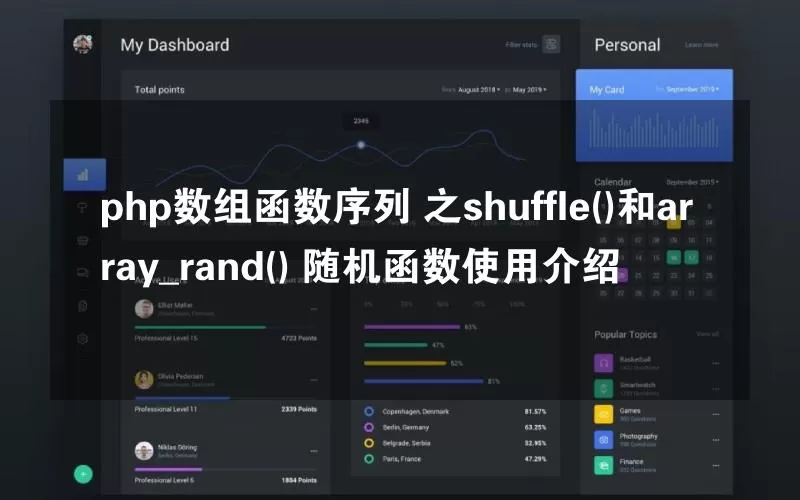Click the Filter stats label
Viewport: 800px width, 500px height.
click(x=521, y=45)
